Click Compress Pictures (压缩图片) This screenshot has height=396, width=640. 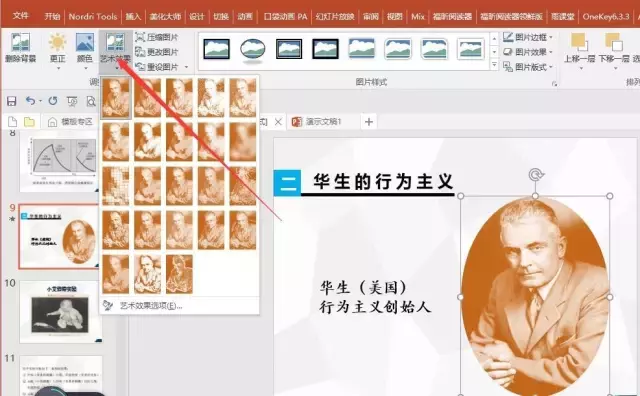pos(158,37)
